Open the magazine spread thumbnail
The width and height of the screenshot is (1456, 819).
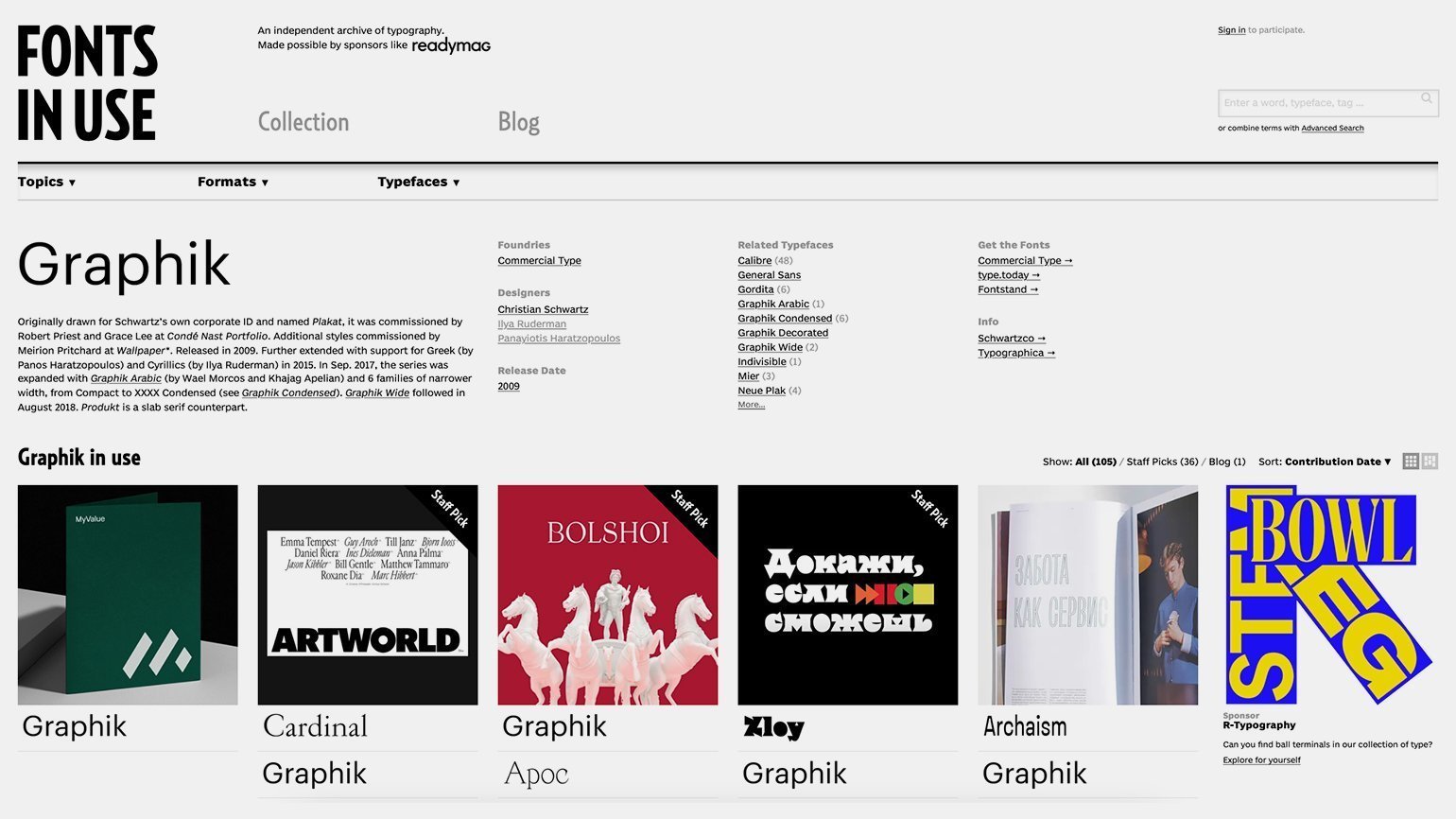coord(1088,595)
